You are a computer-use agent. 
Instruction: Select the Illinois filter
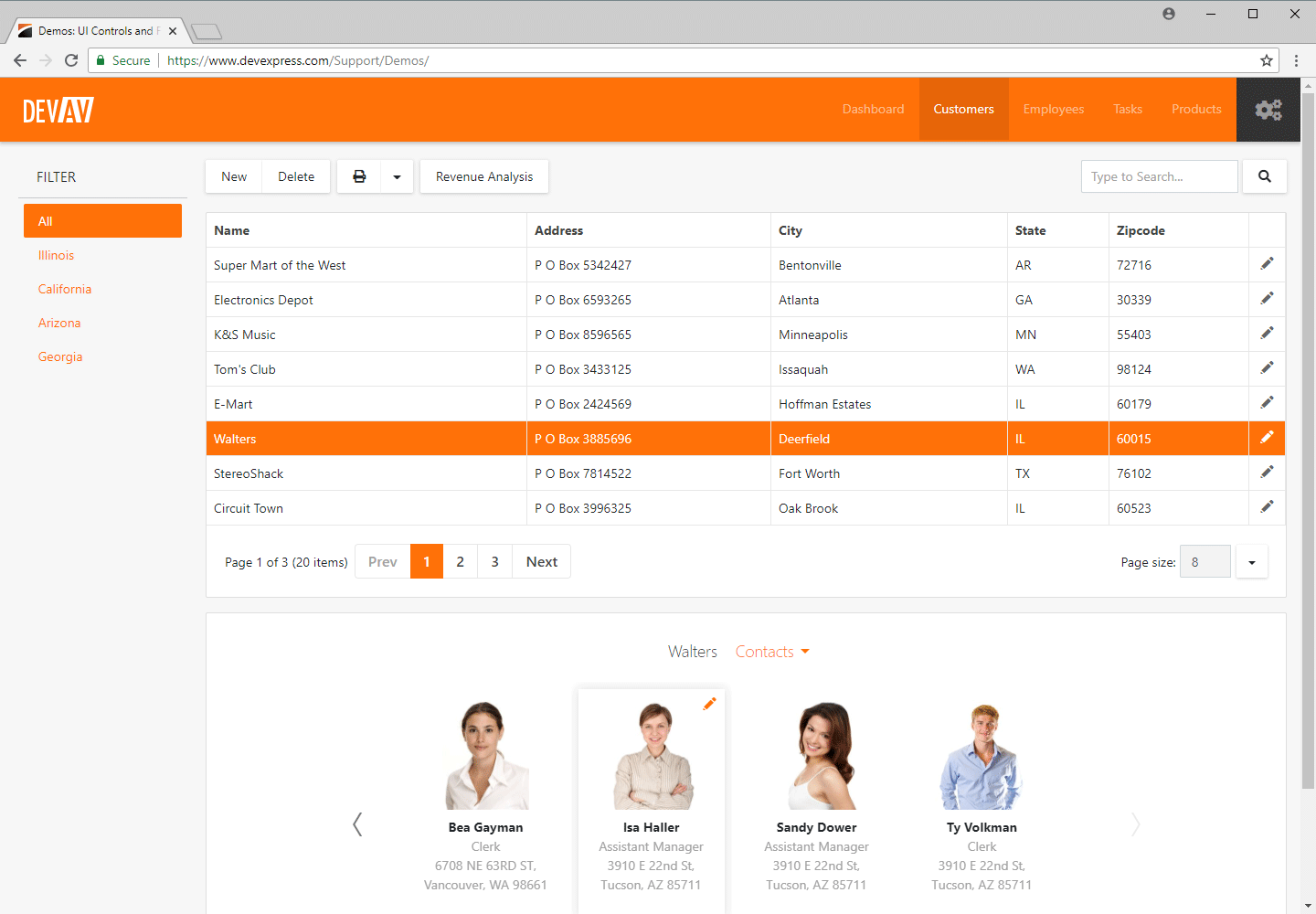pyautogui.click(x=56, y=255)
